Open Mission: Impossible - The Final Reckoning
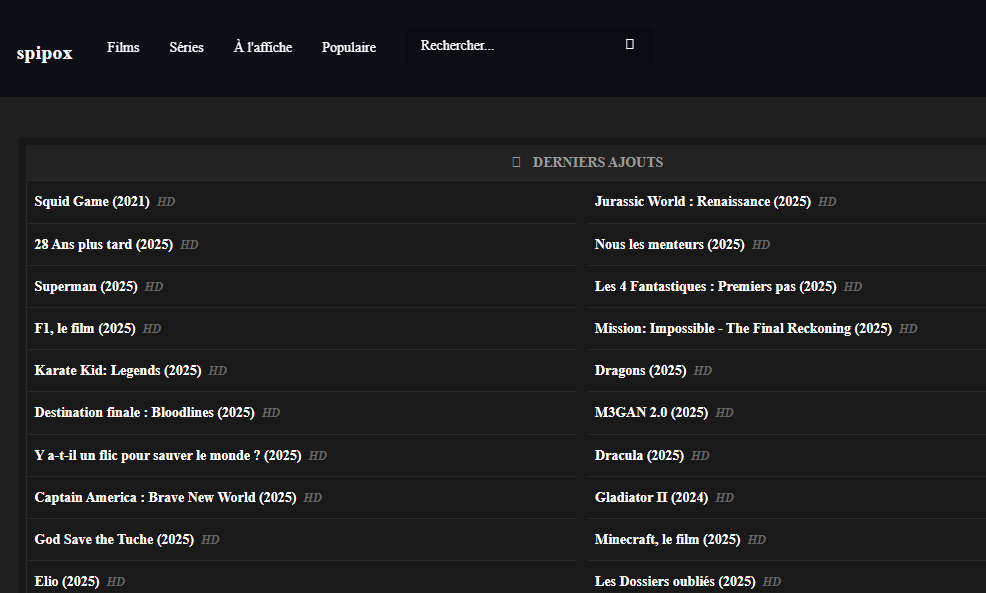The height and width of the screenshot is (593, 986). 743,329
